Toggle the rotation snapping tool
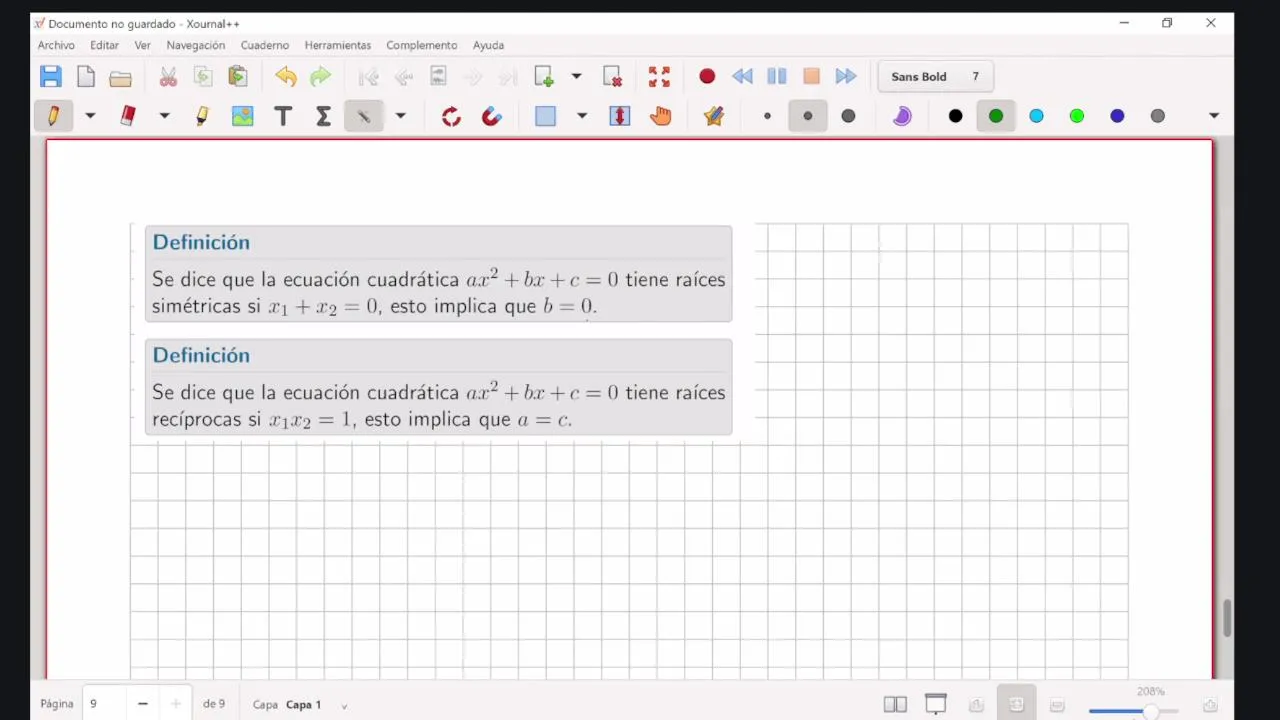This screenshot has height=720, width=1280. (451, 116)
